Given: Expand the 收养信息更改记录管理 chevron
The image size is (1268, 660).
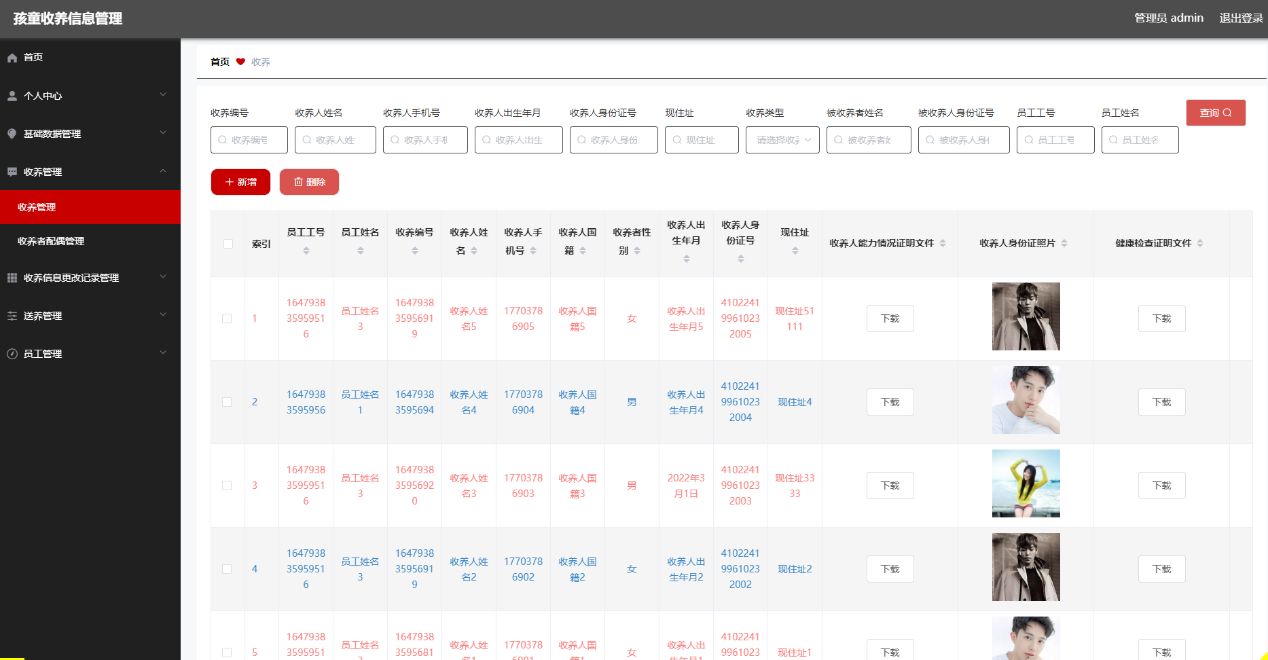Looking at the screenshot, I should click(x=163, y=278).
